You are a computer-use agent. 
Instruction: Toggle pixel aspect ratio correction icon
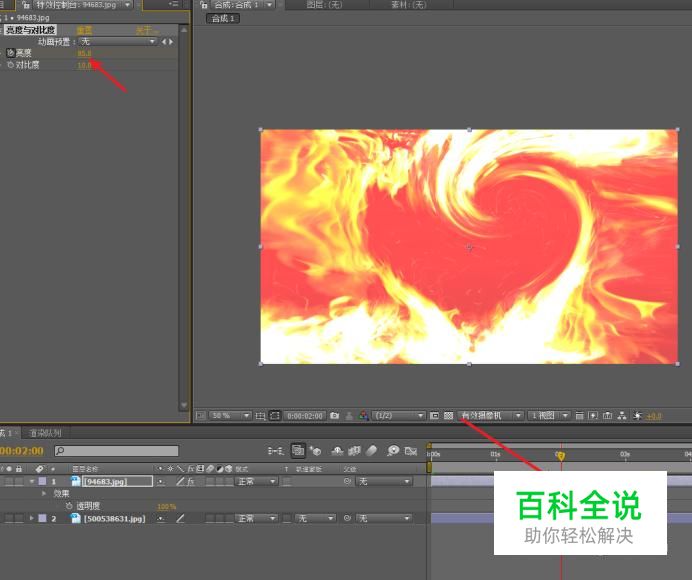579,415
